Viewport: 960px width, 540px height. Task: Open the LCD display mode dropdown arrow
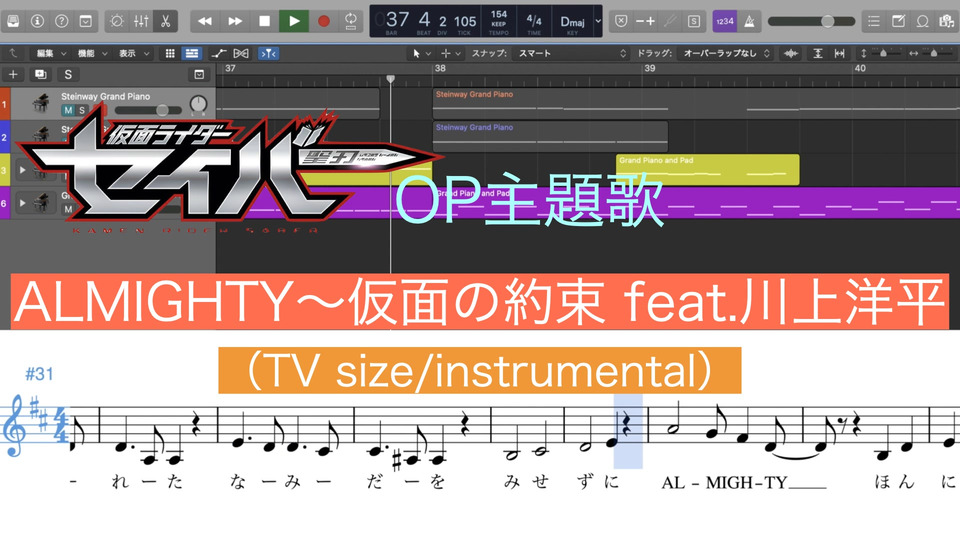click(598, 21)
